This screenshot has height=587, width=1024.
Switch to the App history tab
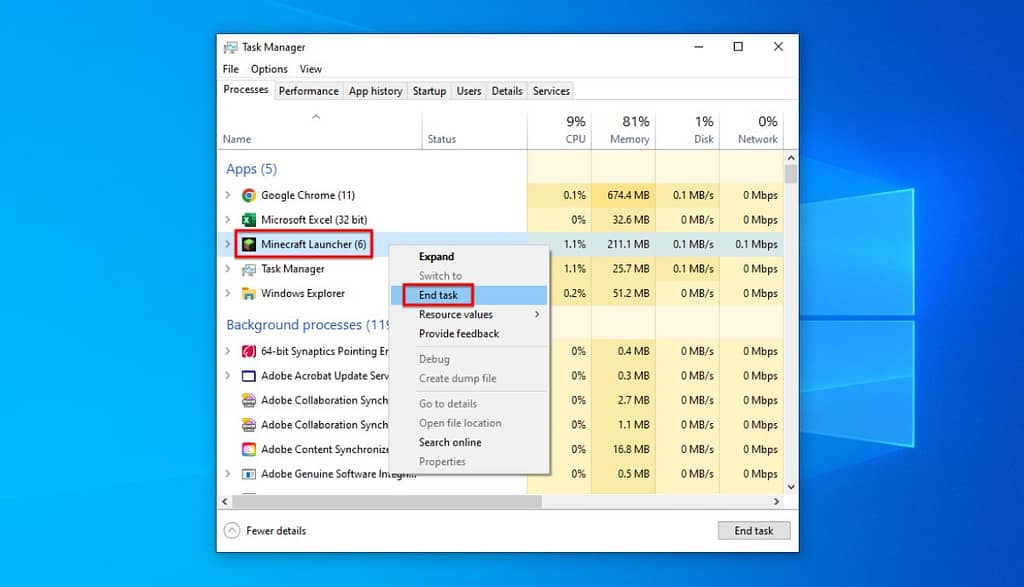click(x=376, y=91)
